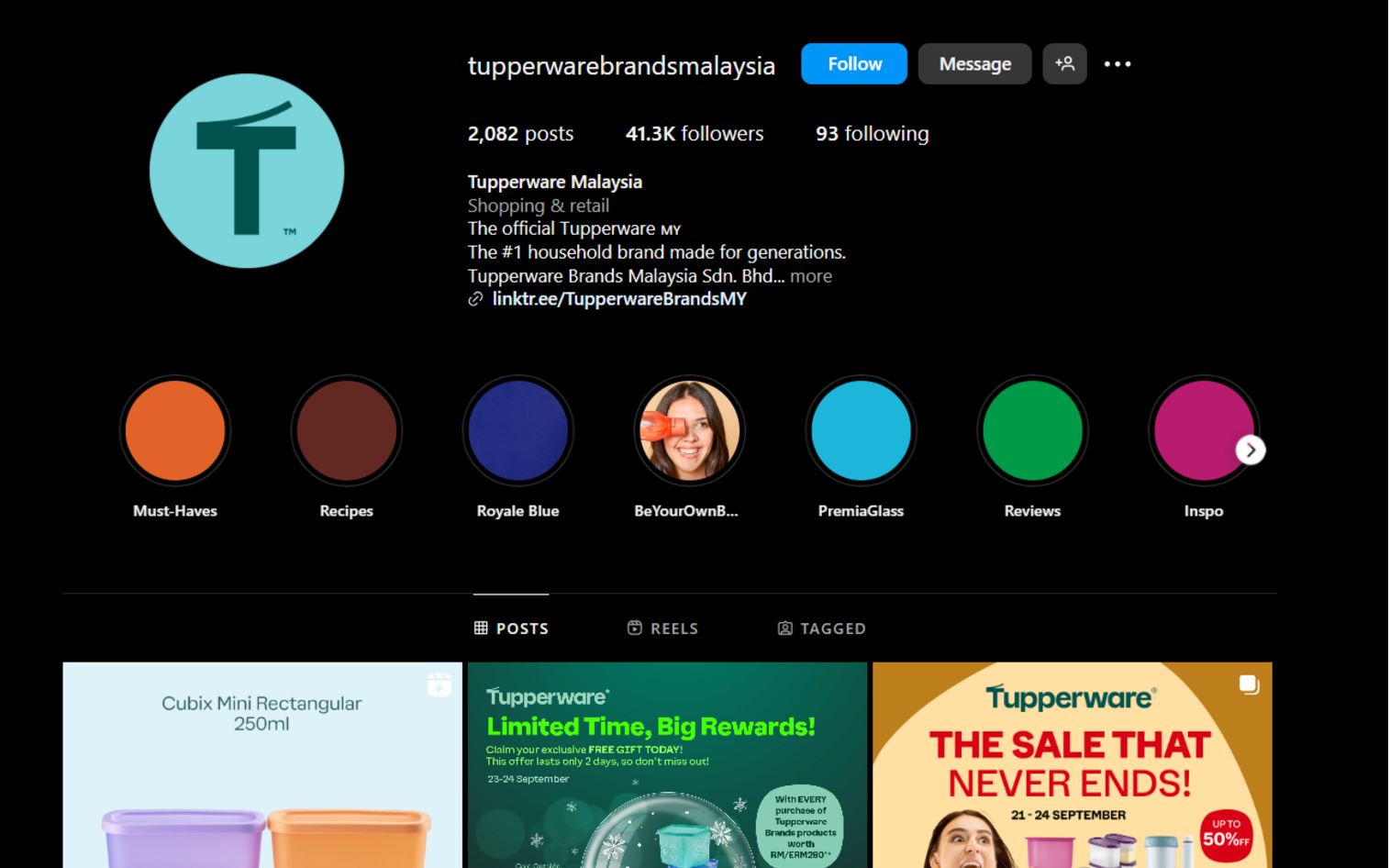The width and height of the screenshot is (1390, 868).
Task: View the 93 following list
Action: point(872,134)
